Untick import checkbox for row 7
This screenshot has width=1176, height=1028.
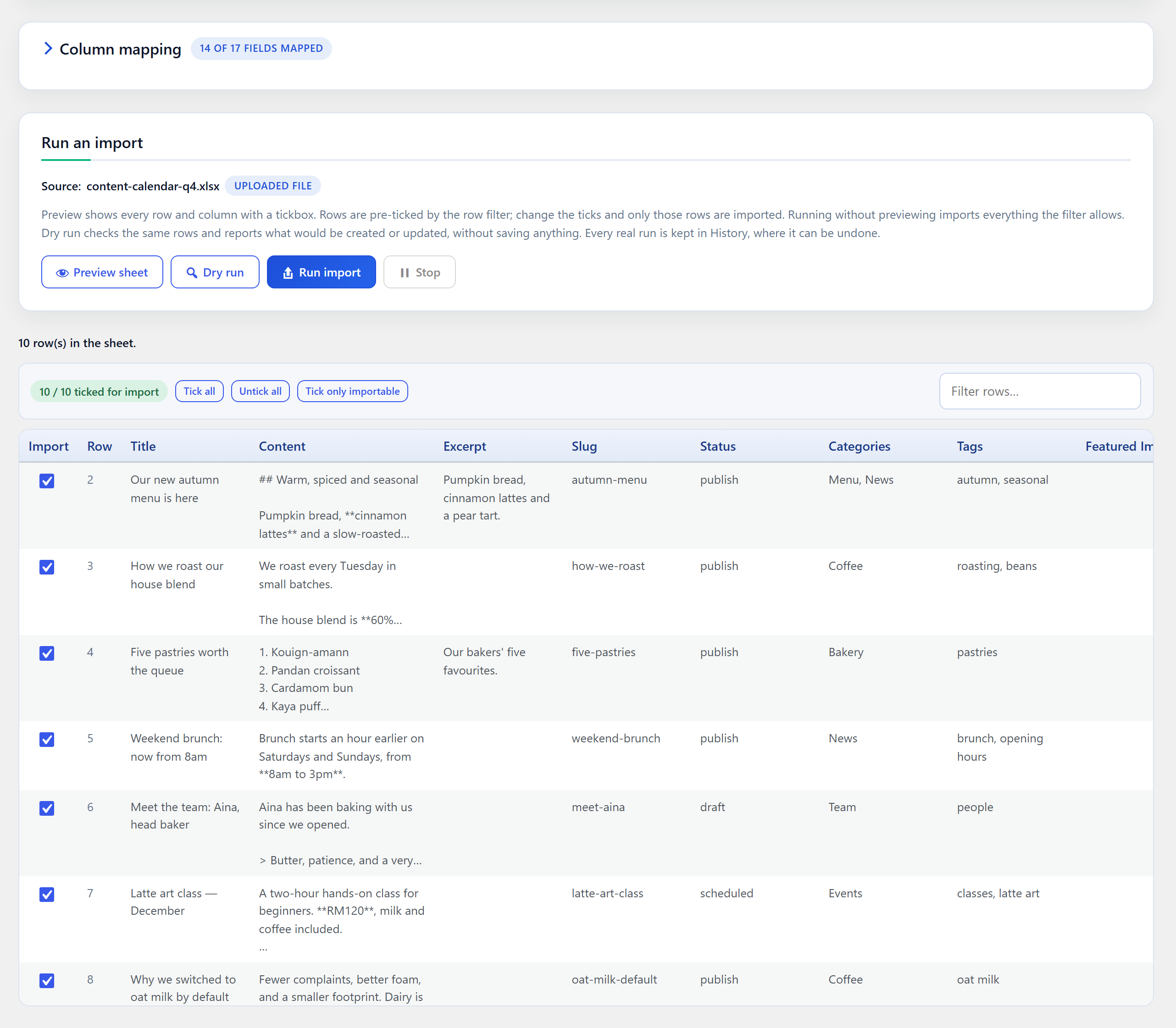tap(47, 894)
